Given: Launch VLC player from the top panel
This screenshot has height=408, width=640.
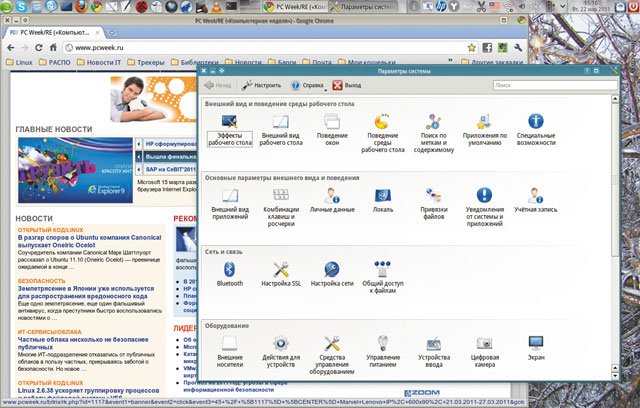Looking at the screenshot, I should [x=216, y=6].
